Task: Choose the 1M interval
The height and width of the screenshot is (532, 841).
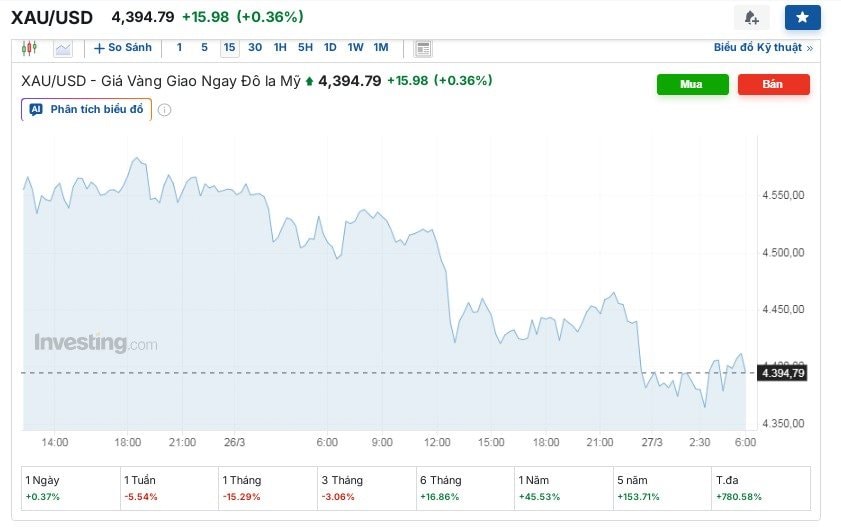Action: [381, 48]
